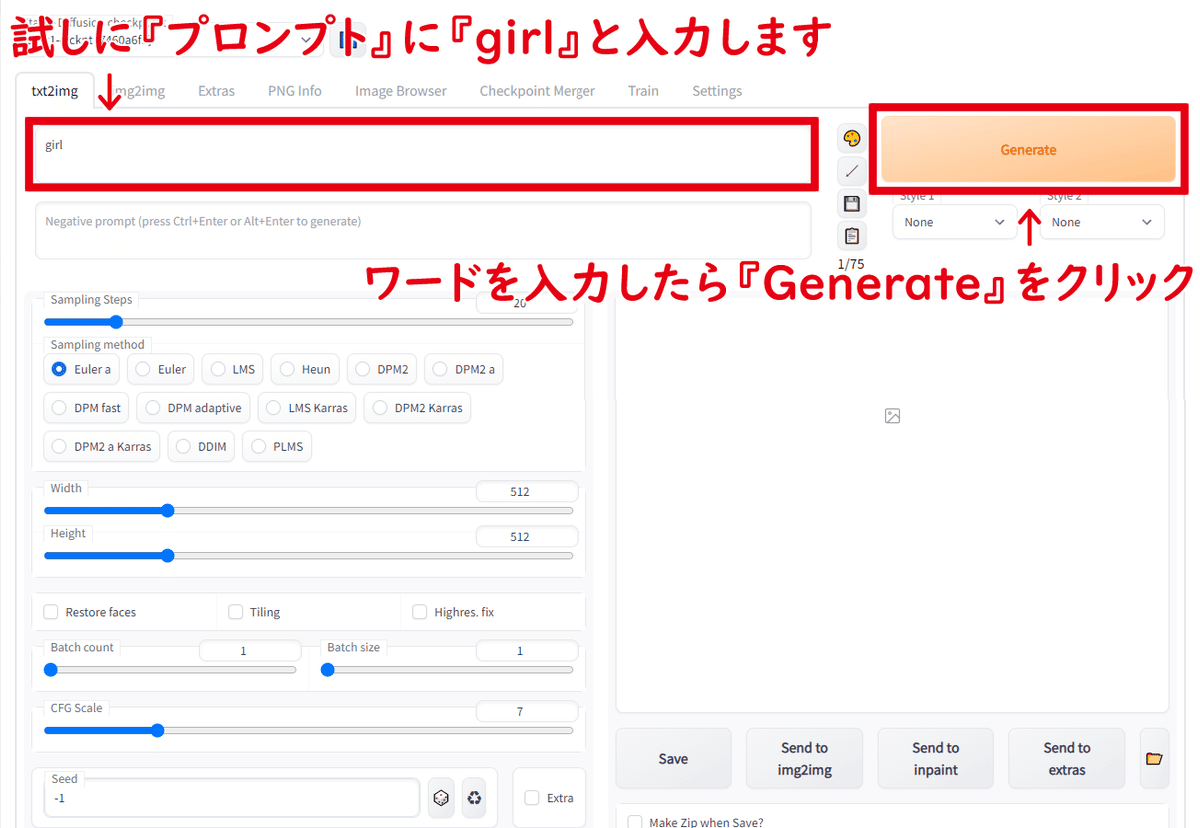Click the Save button
This screenshot has width=1200, height=828.
click(x=673, y=759)
